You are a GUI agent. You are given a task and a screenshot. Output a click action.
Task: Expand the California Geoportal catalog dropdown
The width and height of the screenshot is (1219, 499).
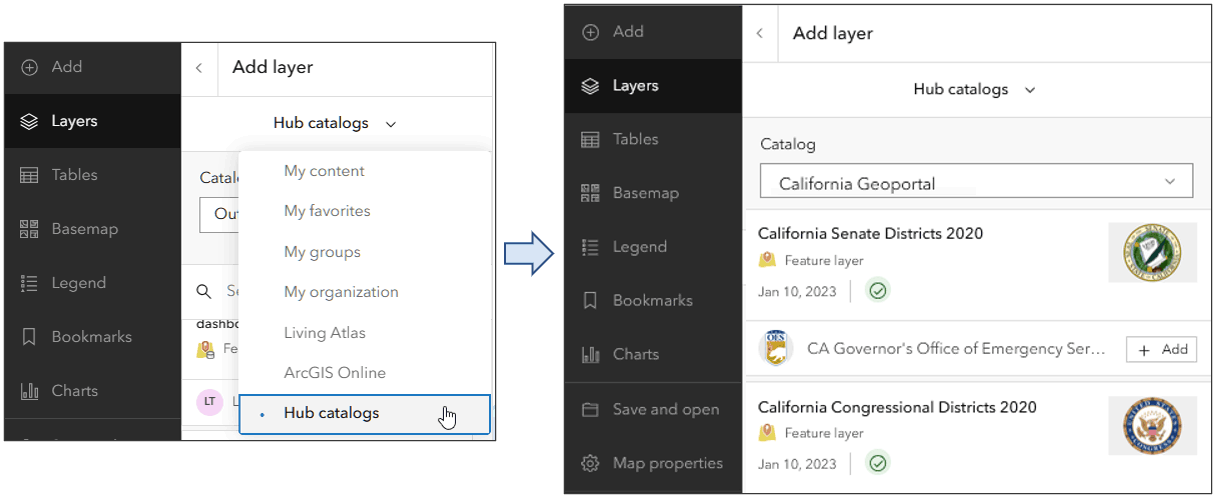point(1170,182)
